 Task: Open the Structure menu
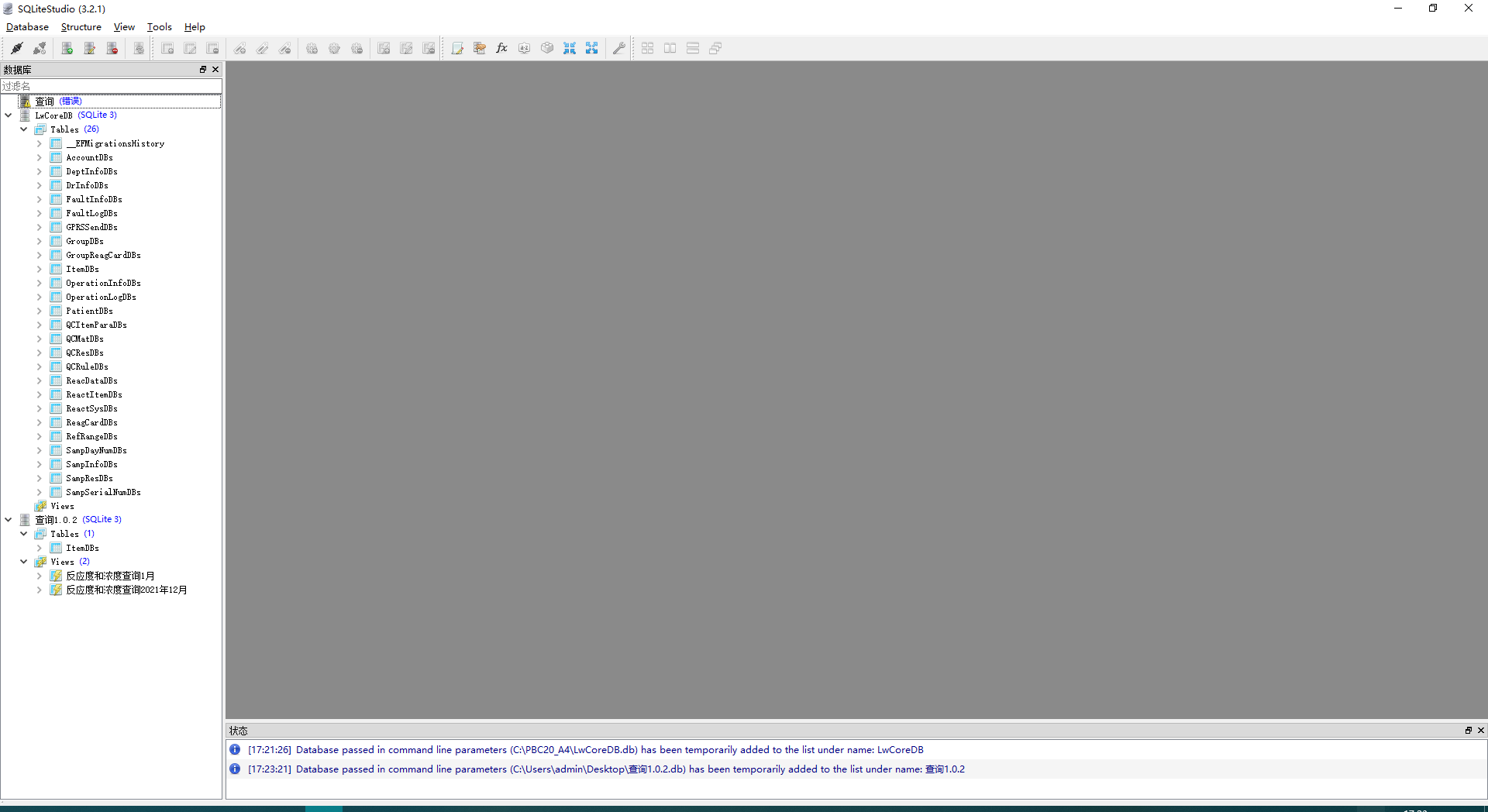[81, 27]
